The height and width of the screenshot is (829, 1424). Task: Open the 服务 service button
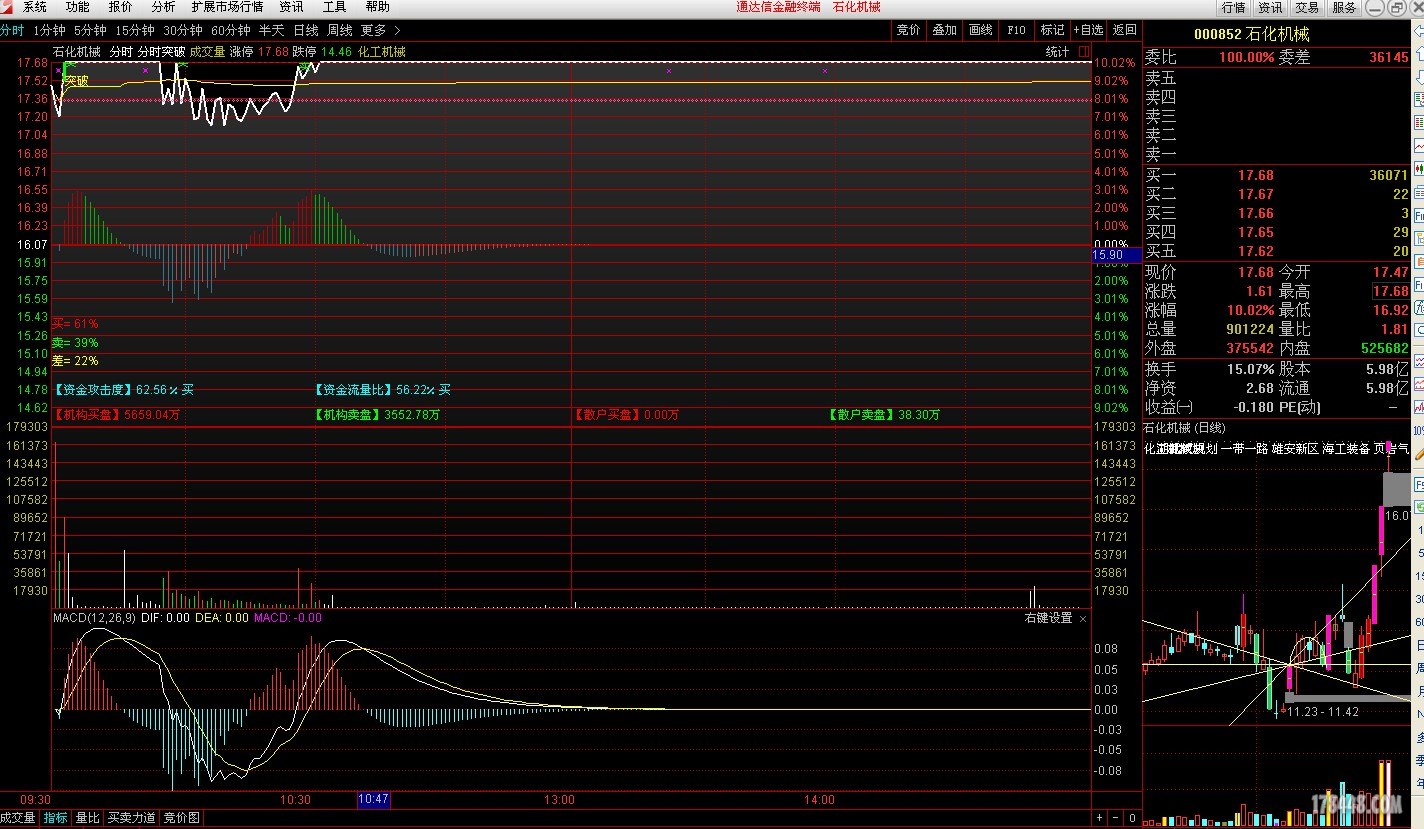click(x=1343, y=8)
